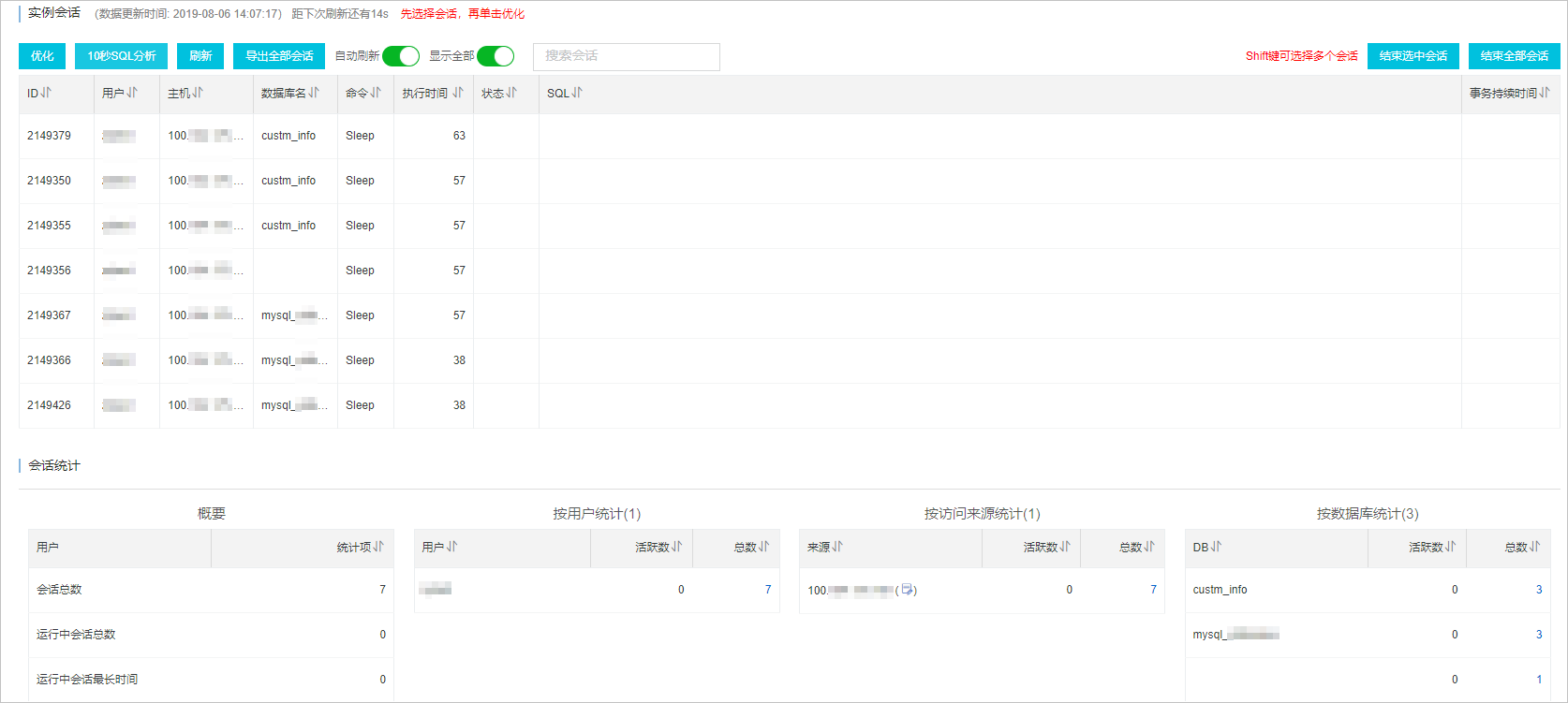
Task: Sort 按用户统计 by 用户 icon
Action: pyautogui.click(x=452, y=547)
